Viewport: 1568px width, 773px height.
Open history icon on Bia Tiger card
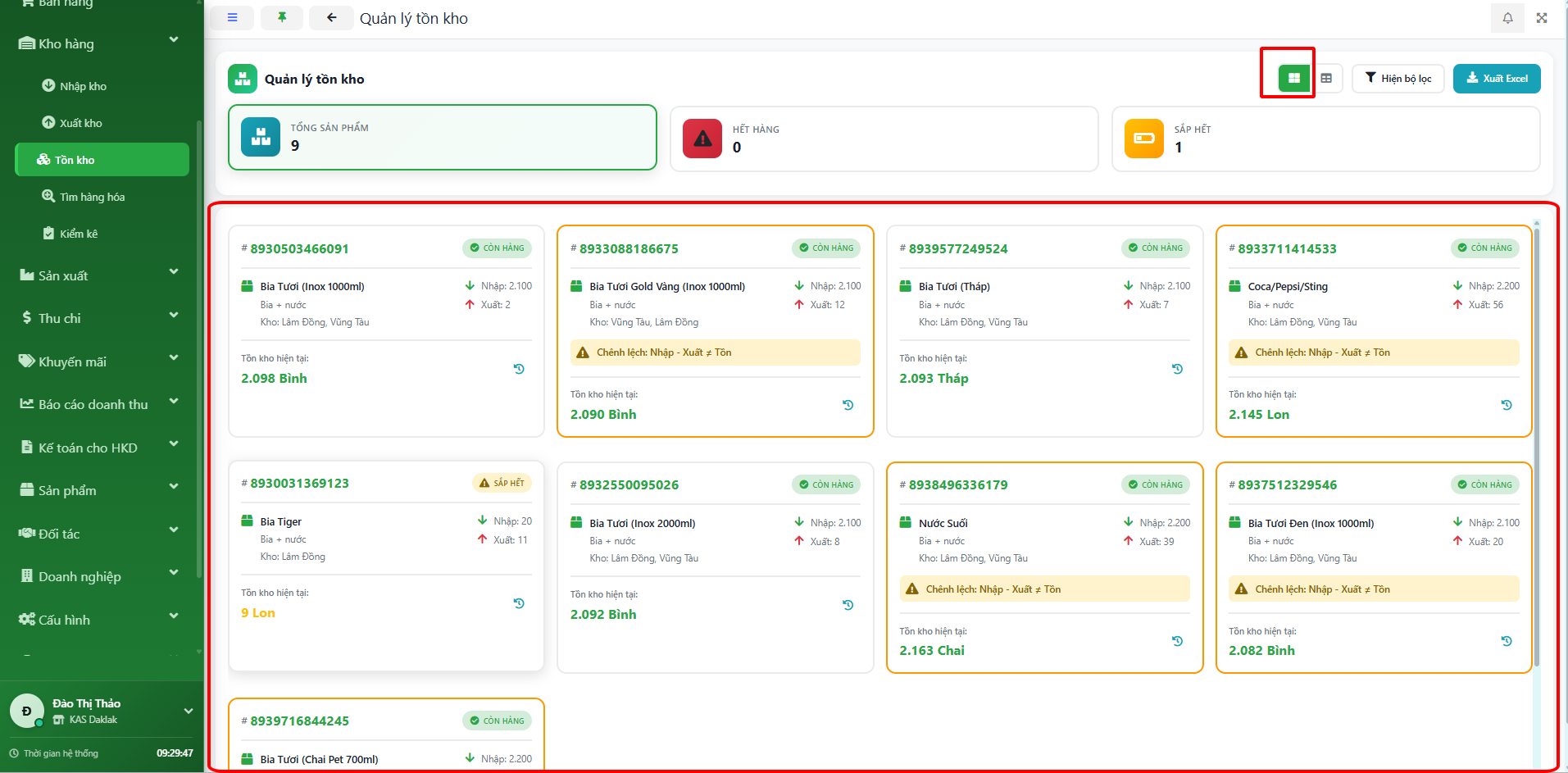[519, 603]
